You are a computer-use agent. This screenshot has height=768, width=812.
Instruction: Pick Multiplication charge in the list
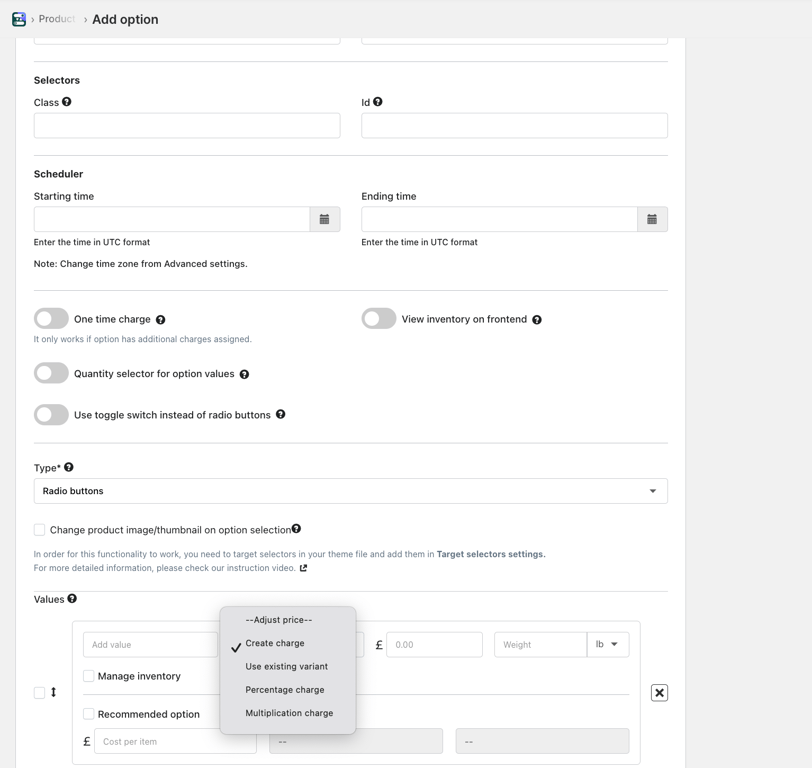(289, 713)
